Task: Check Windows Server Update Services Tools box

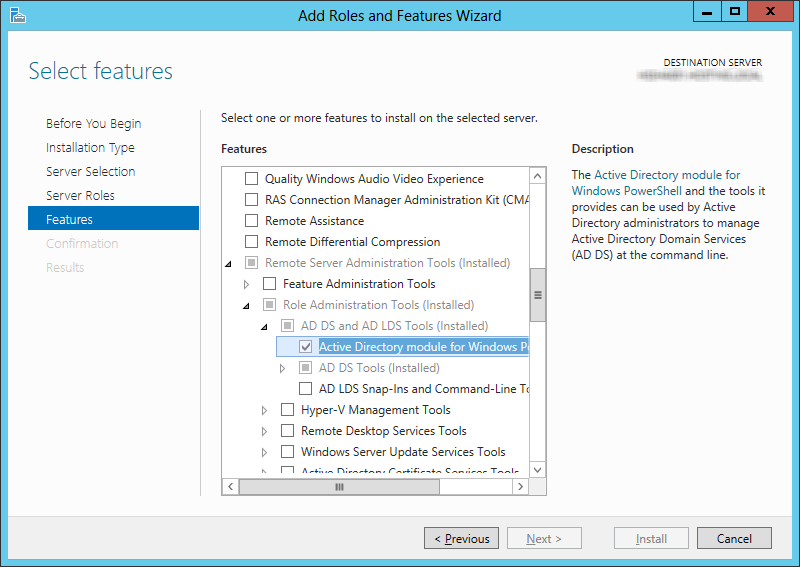Action: [x=288, y=451]
